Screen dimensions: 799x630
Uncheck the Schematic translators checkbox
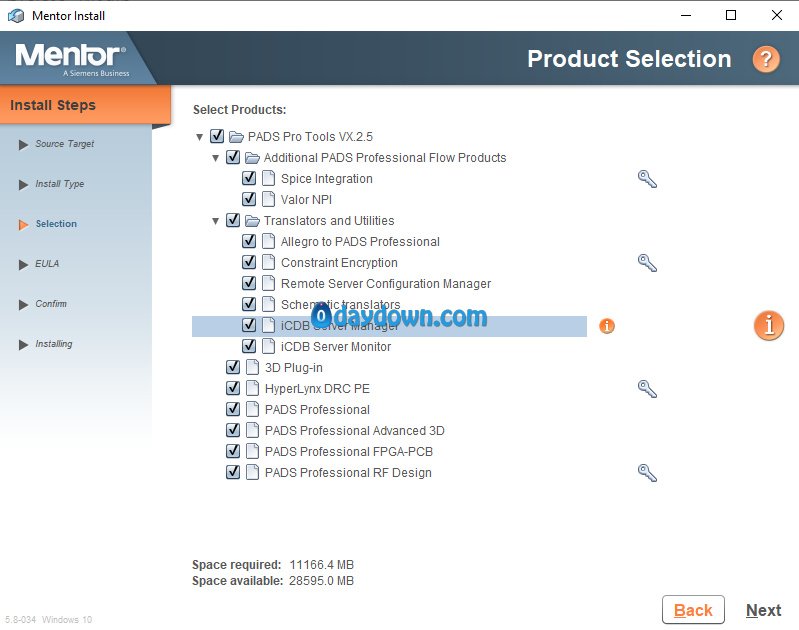(249, 304)
